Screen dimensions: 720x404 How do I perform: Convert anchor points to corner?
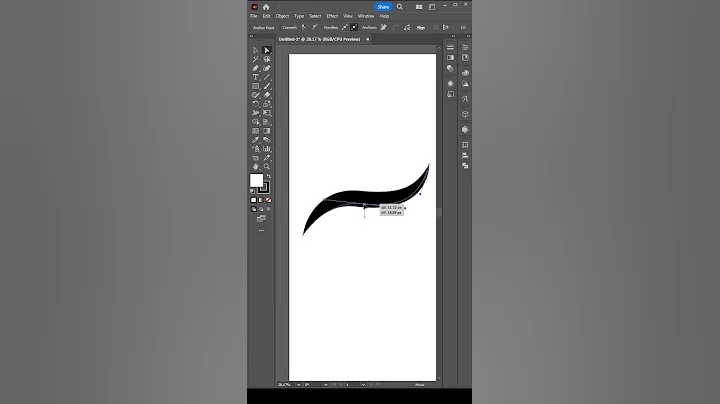coord(304,28)
